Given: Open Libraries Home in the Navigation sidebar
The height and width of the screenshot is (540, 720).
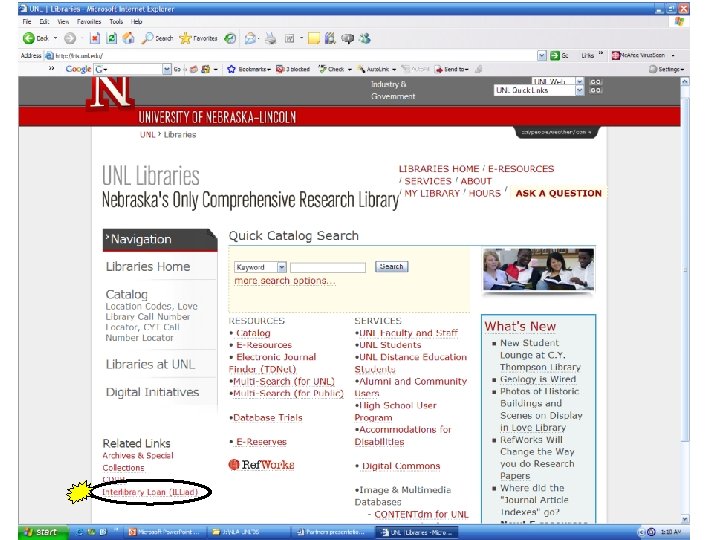Looking at the screenshot, I should 148,267.
